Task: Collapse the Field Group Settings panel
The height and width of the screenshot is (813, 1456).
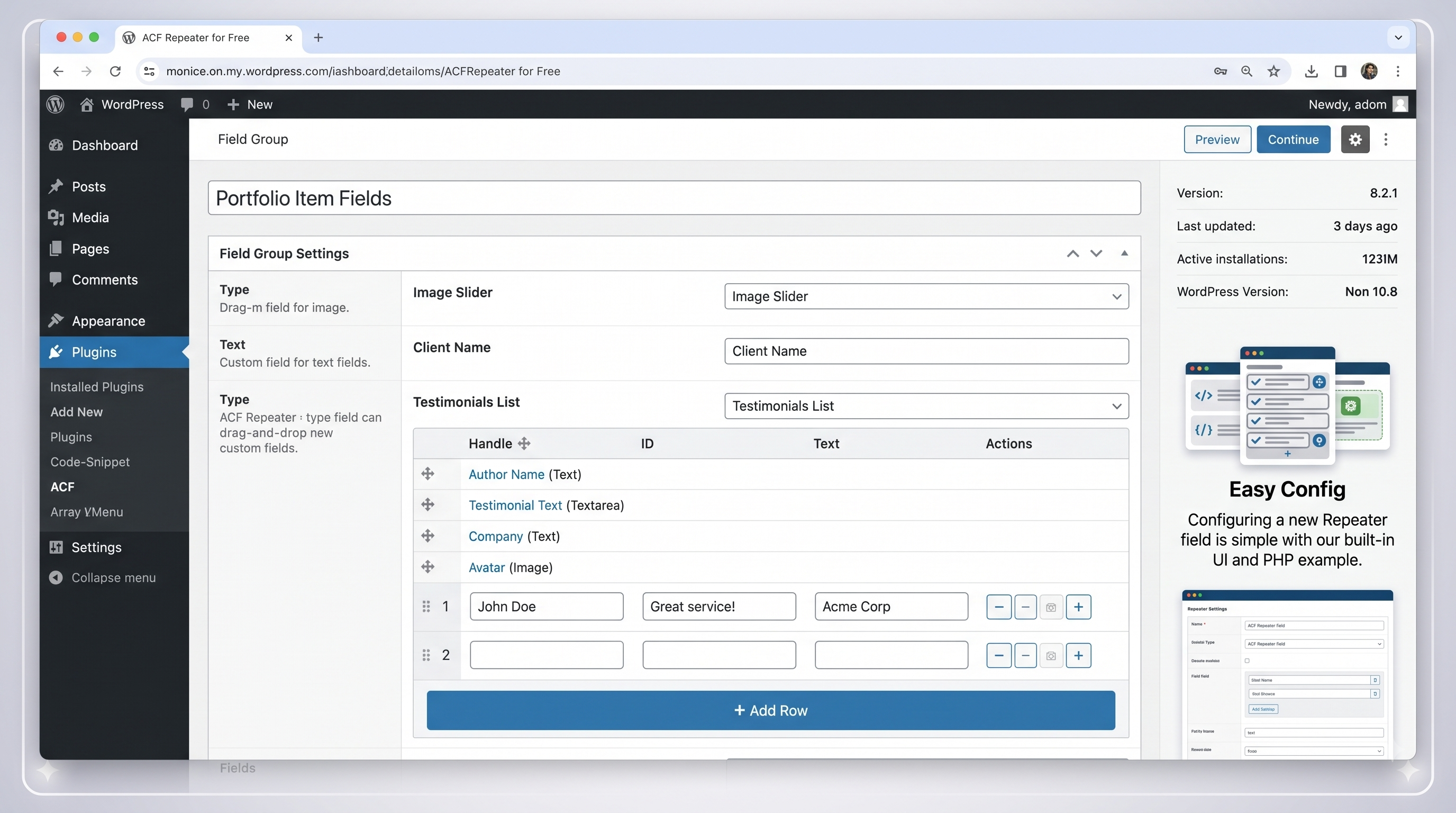Action: (1124, 254)
